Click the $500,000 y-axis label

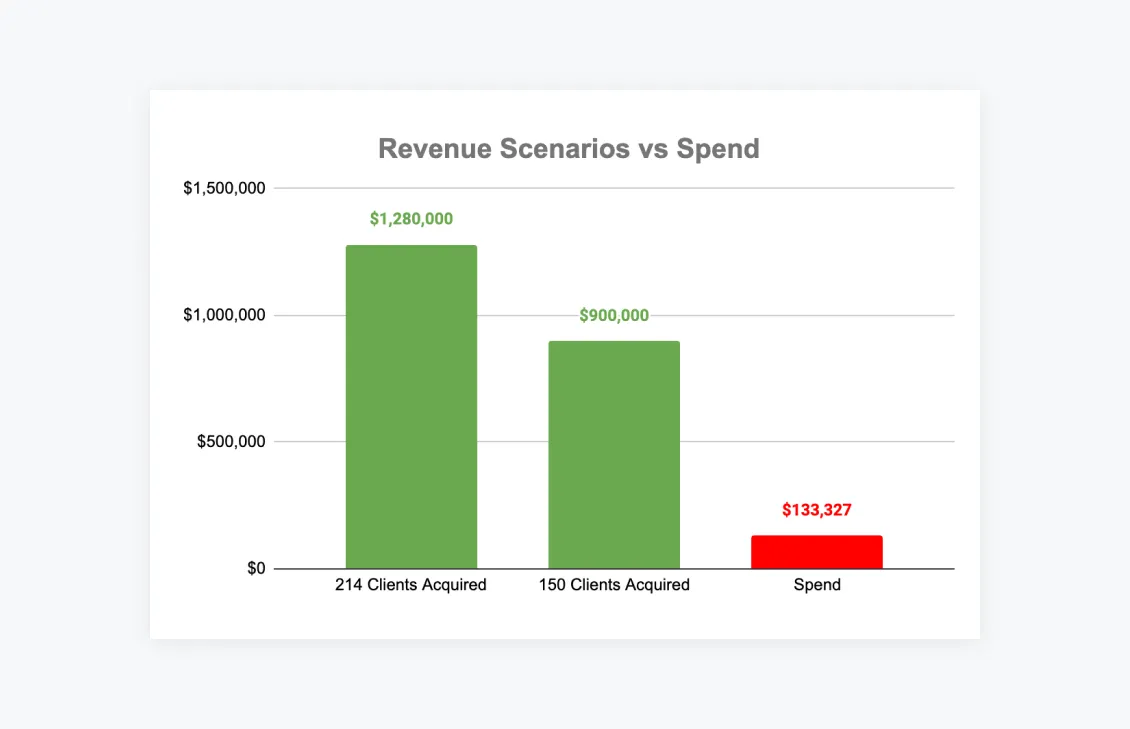click(x=231, y=442)
